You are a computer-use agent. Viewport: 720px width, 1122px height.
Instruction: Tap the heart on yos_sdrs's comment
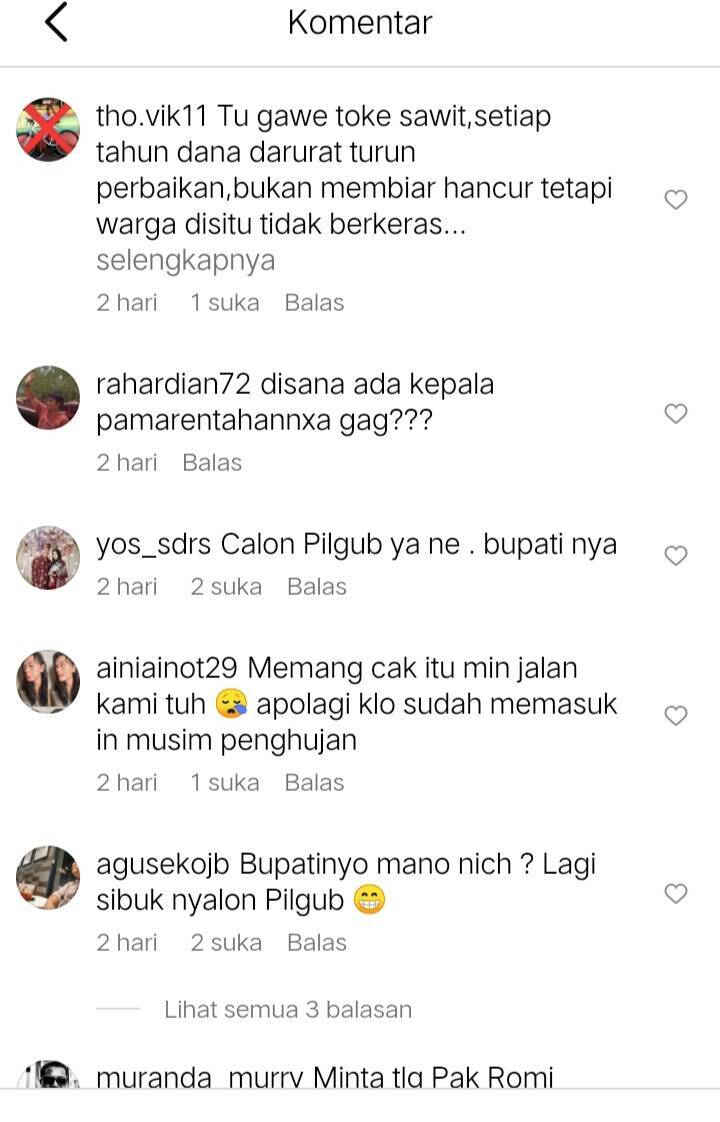tap(676, 555)
